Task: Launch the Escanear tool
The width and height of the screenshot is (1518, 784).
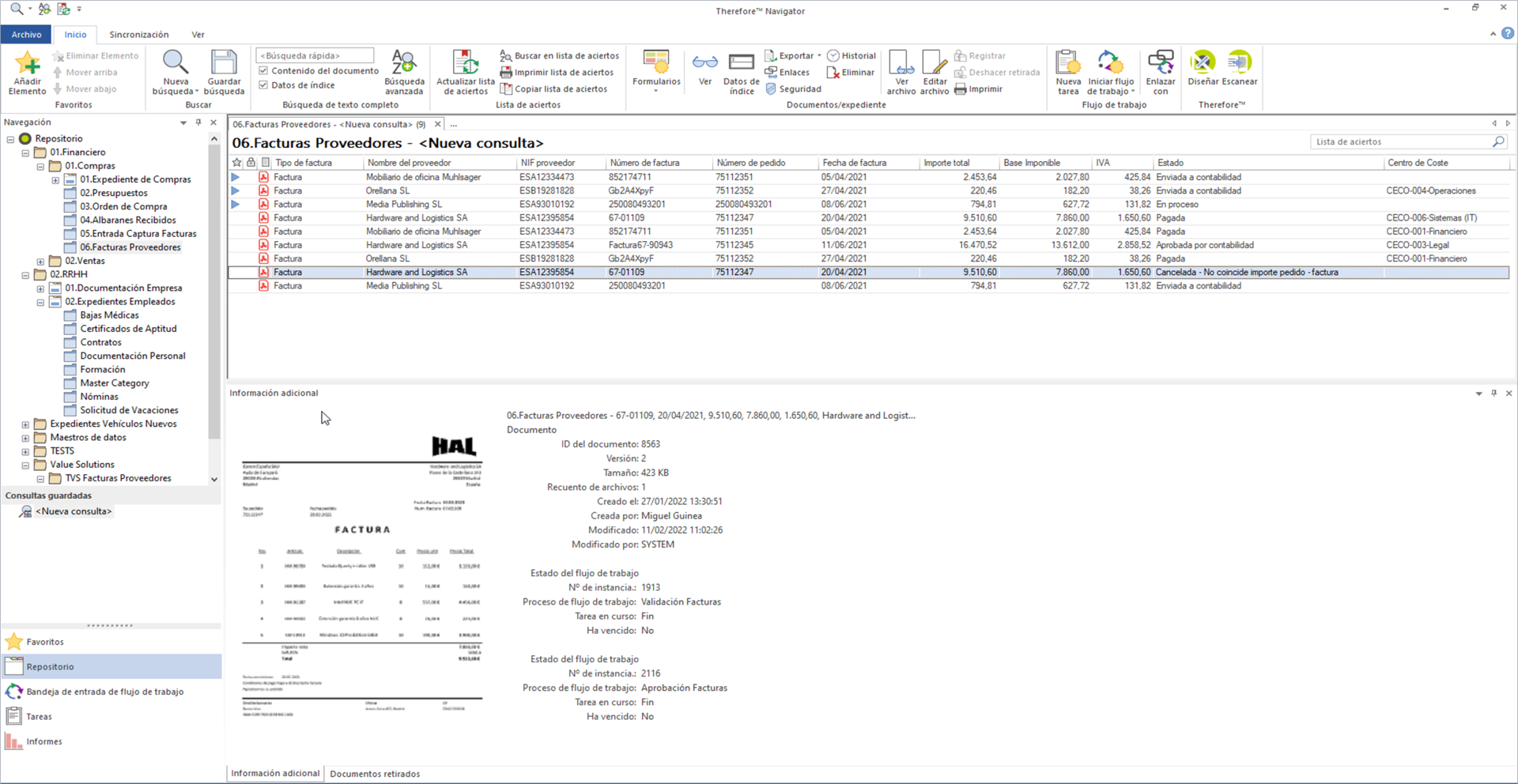Action: [x=1239, y=63]
